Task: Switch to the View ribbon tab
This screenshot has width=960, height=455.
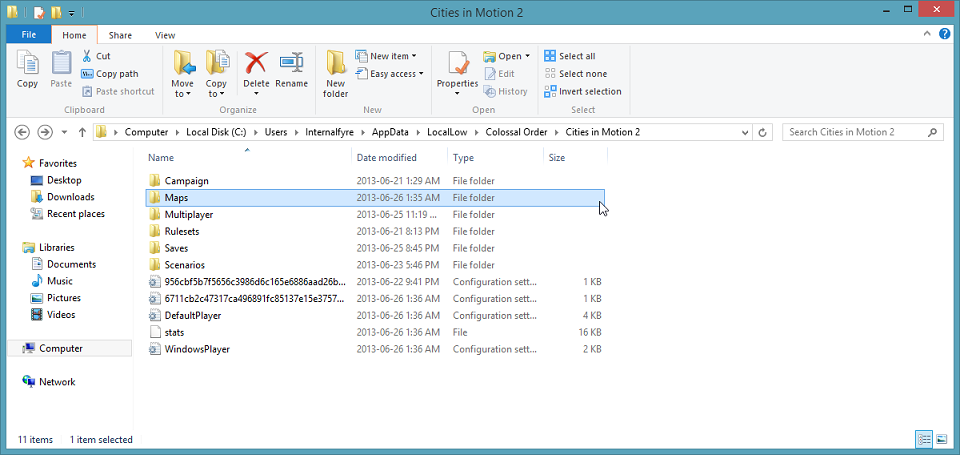Action: coord(165,35)
